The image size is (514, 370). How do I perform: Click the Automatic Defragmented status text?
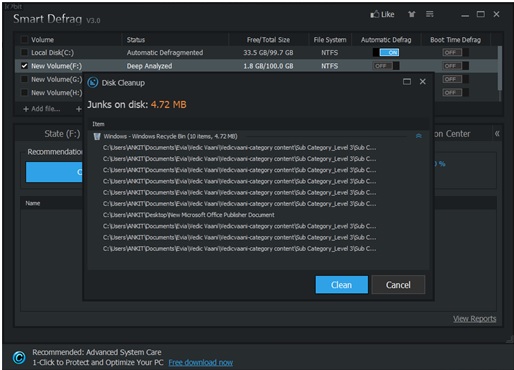tap(165, 52)
